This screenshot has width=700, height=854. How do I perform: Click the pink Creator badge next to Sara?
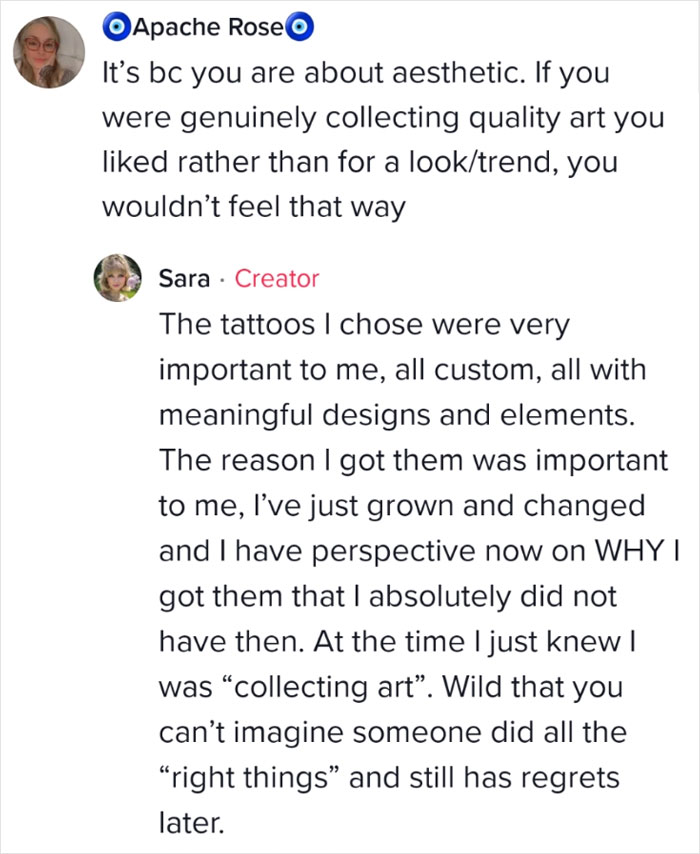277,279
